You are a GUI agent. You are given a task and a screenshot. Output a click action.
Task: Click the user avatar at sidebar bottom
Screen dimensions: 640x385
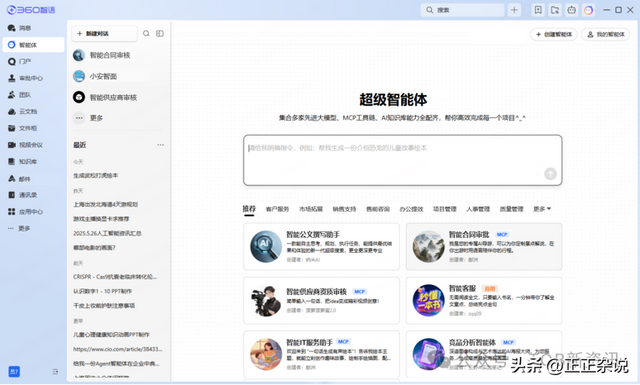click(x=14, y=371)
